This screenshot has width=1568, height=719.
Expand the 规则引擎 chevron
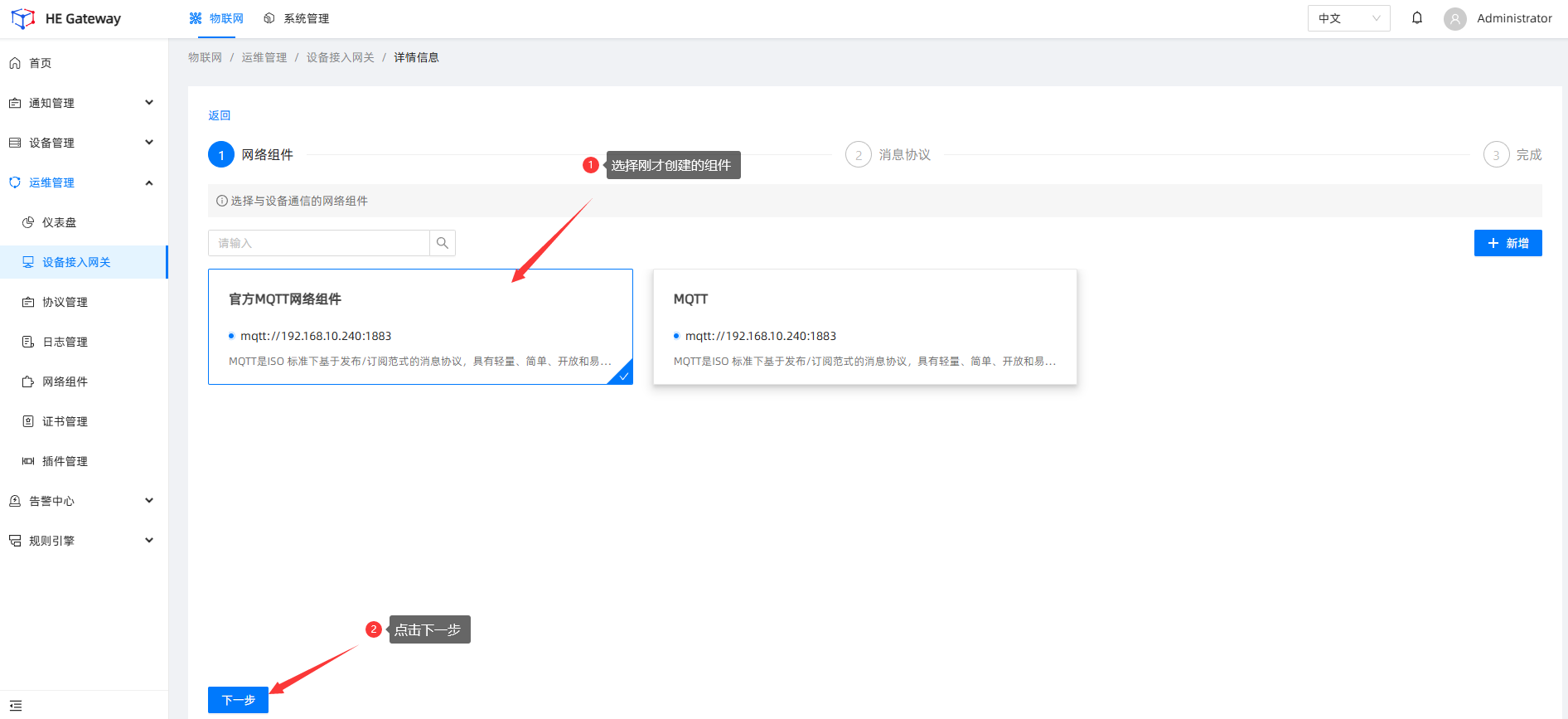(x=149, y=541)
